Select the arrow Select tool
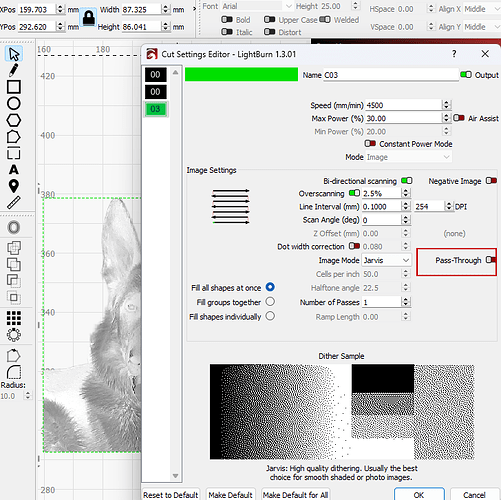The image size is (501, 500). [x=14, y=54]
